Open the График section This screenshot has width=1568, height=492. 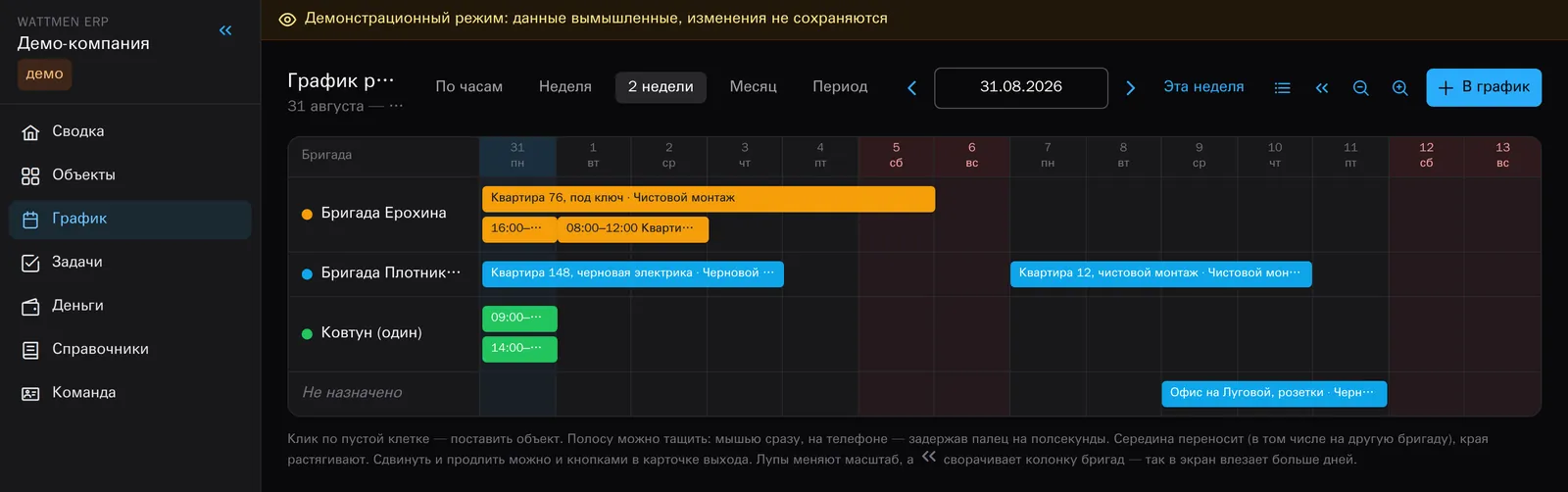pos(130,220)
